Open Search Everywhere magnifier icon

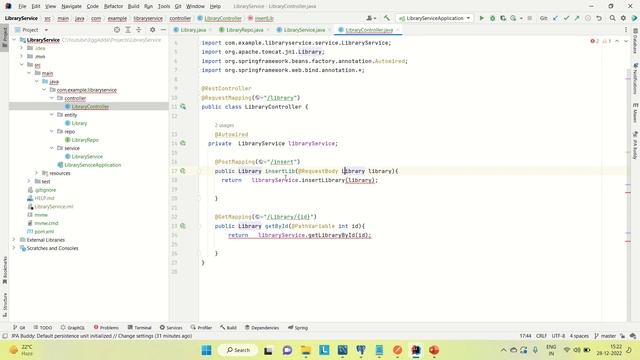pyautogui.click(x=612, y=18)
